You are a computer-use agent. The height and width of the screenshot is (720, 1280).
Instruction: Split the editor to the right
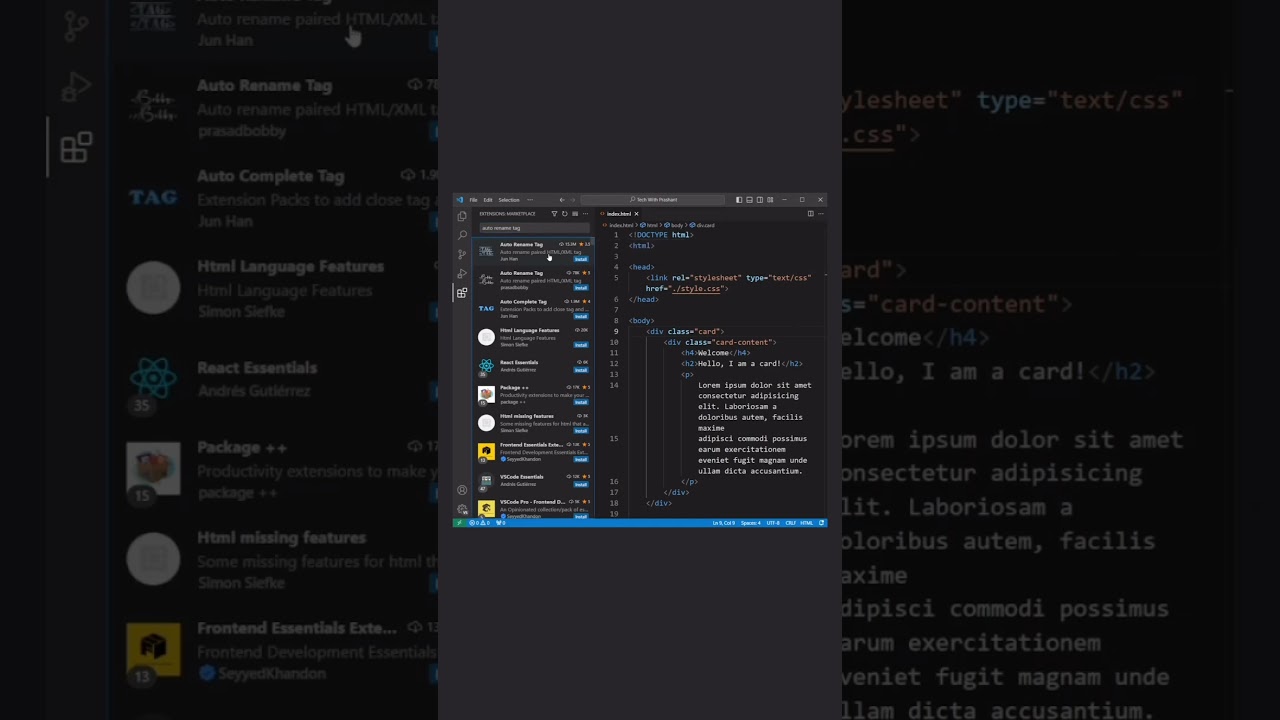click(x=810, y=214)
